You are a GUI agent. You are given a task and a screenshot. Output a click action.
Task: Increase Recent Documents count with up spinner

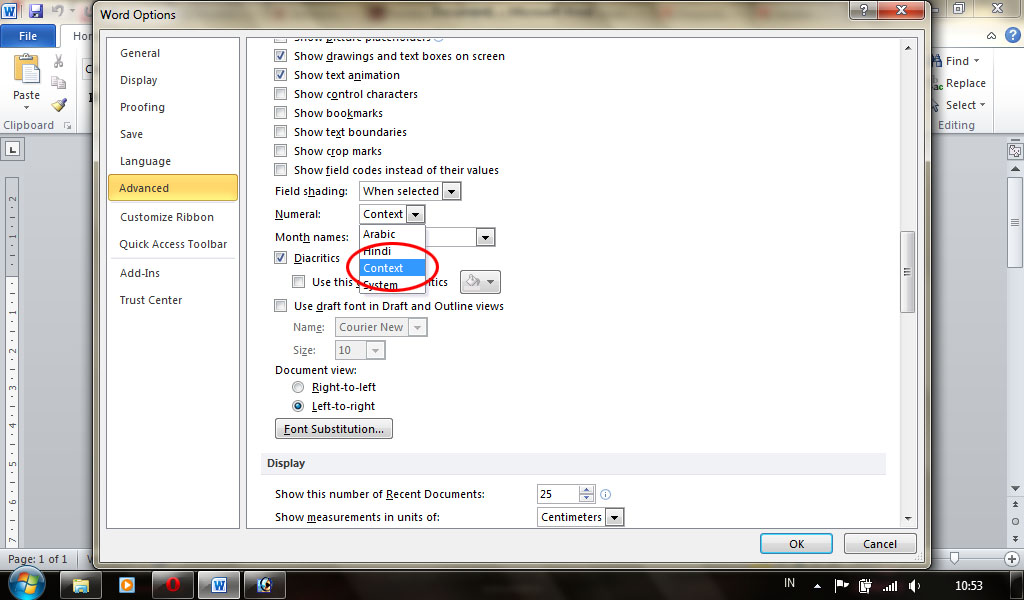point(587,490)
